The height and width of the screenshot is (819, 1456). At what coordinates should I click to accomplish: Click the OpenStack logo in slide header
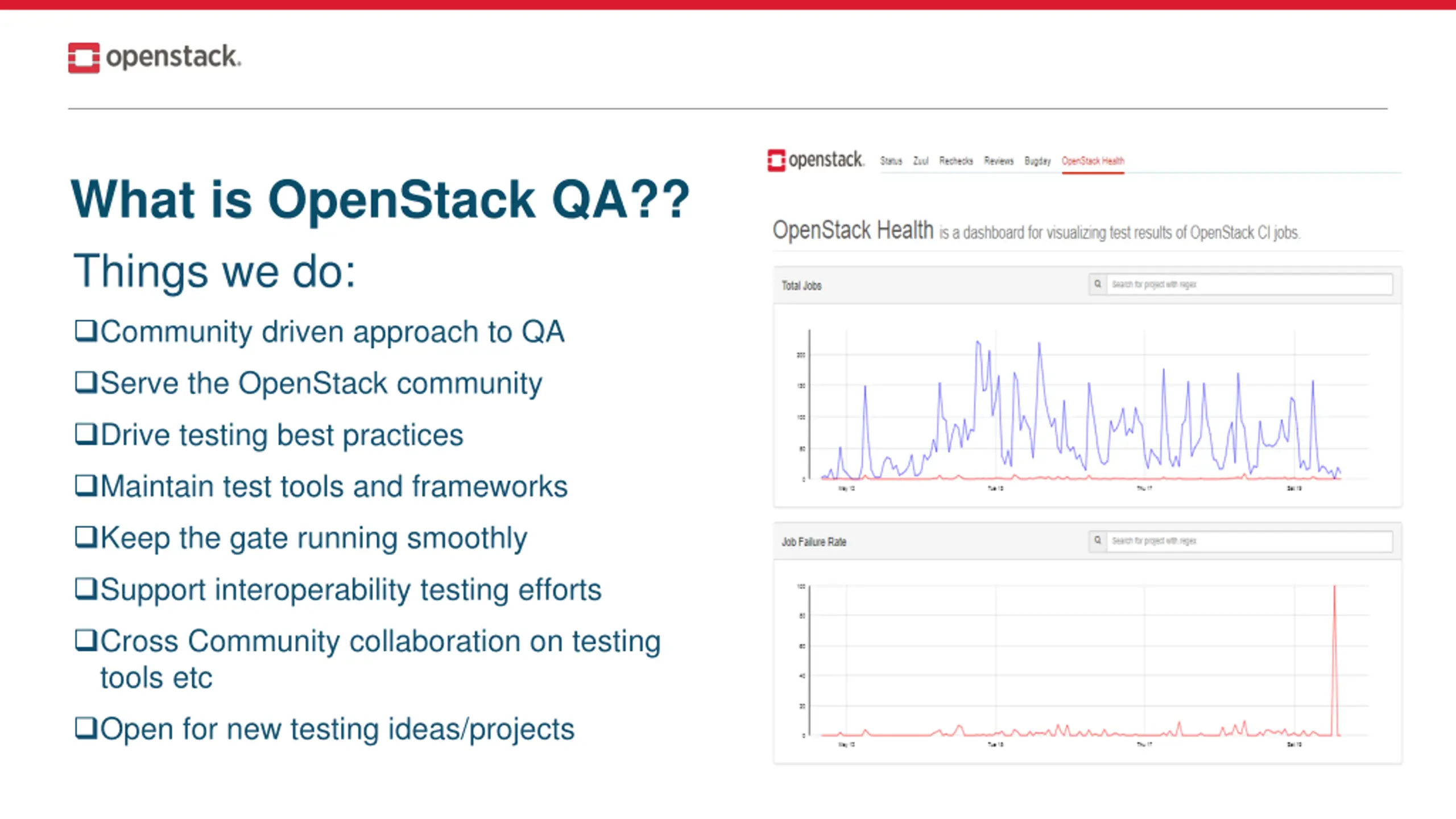click(x=155, y=57)
